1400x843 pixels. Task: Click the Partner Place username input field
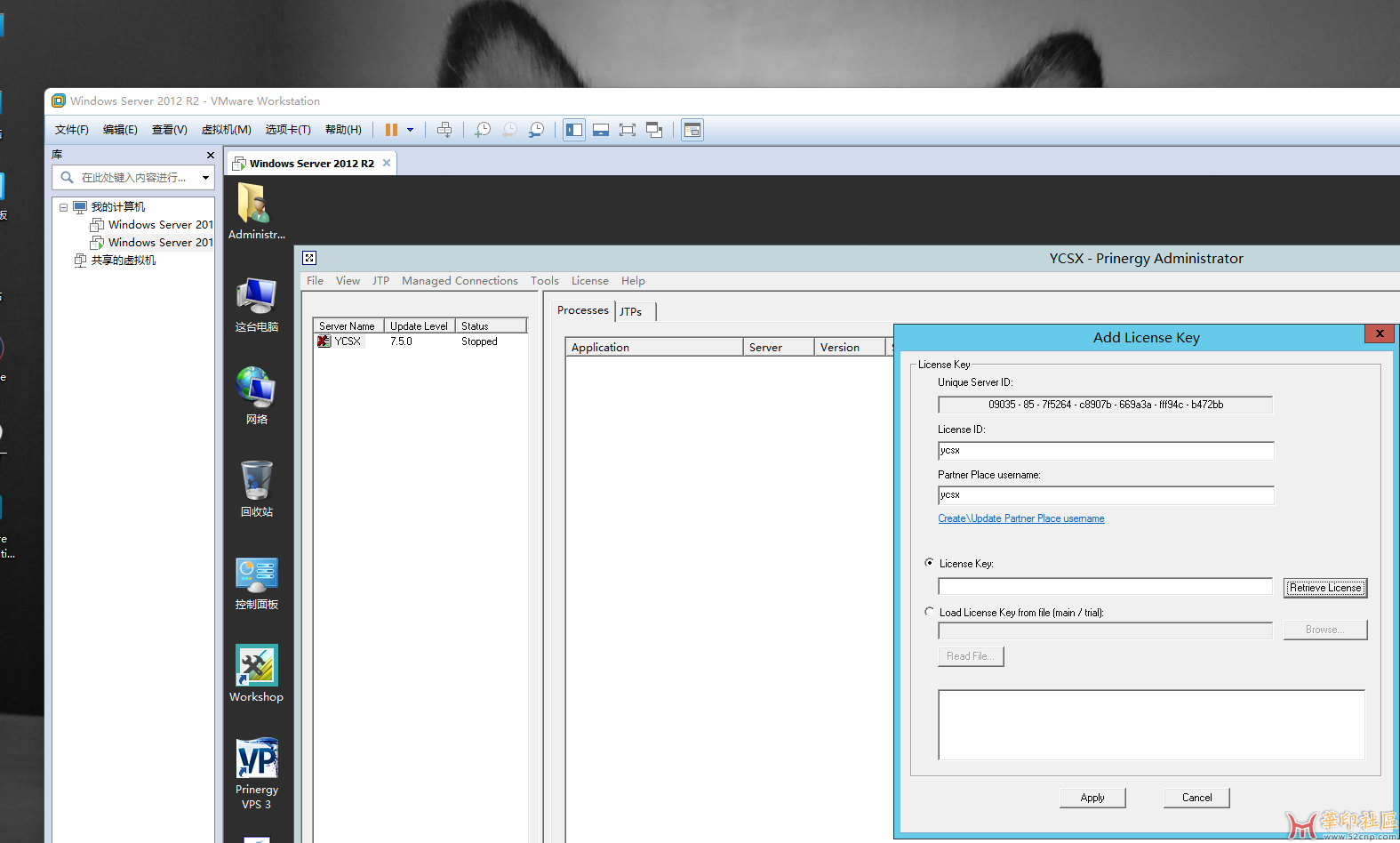pyautogui.click(x=1106, y=495)
